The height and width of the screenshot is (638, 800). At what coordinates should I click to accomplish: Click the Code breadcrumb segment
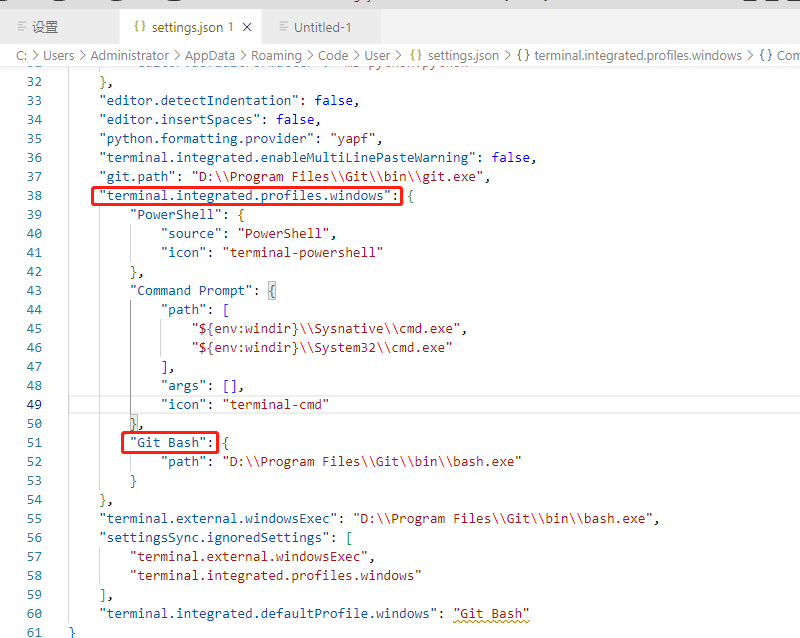point(333,55)
